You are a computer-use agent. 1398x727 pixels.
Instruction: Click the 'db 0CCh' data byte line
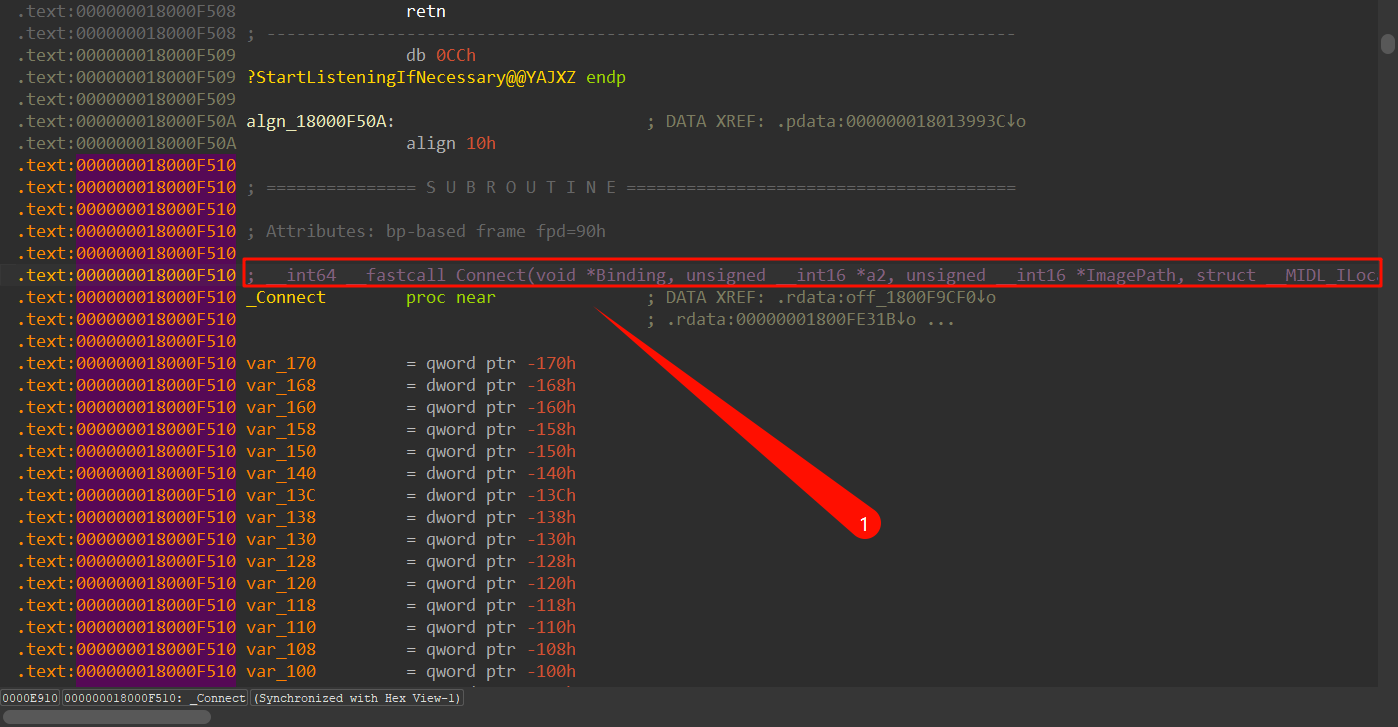tap(440, 56)
